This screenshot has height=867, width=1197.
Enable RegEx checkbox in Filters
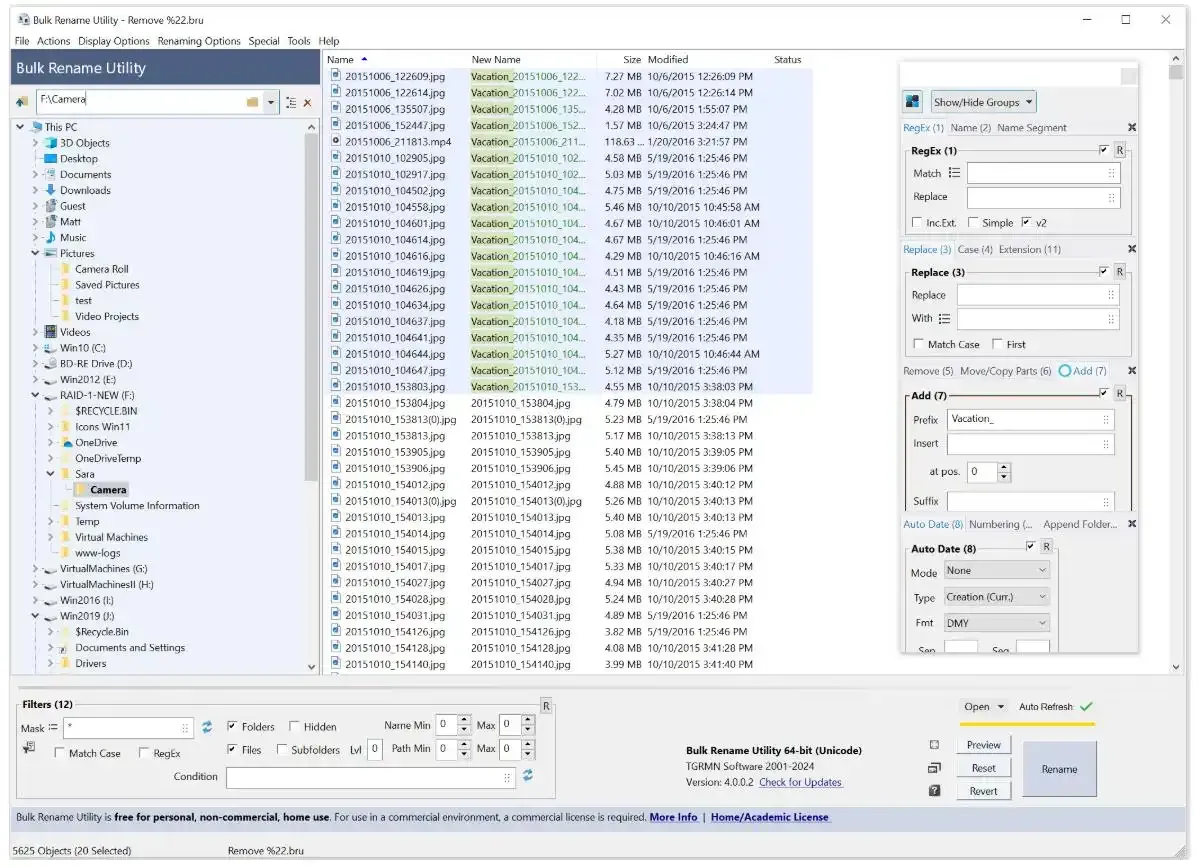(x=144, y=753)
